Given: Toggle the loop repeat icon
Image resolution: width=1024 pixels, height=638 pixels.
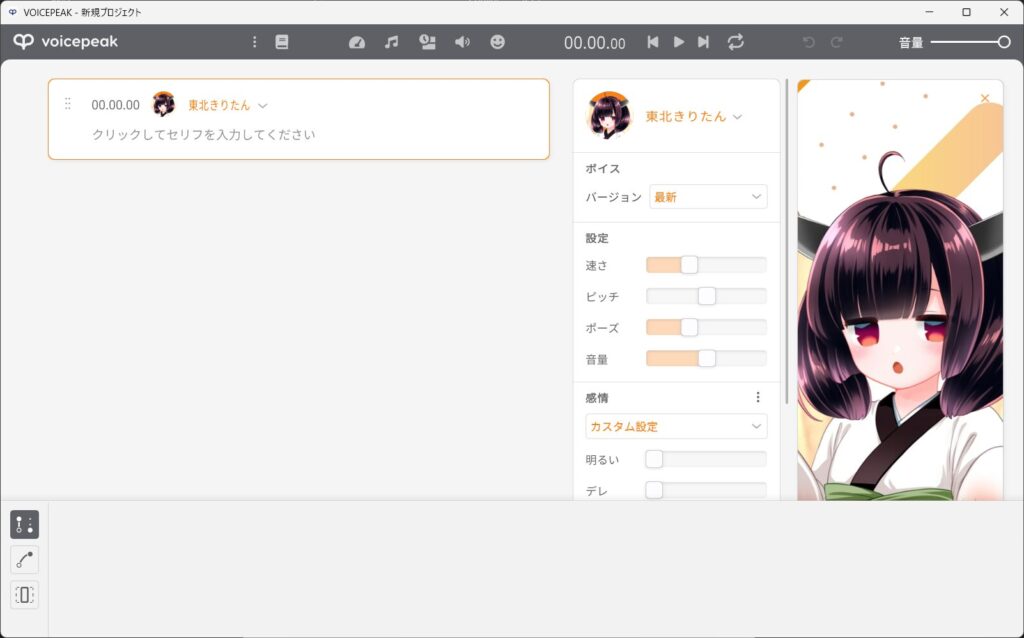Looking at the screenshot, I should point(735,42).
